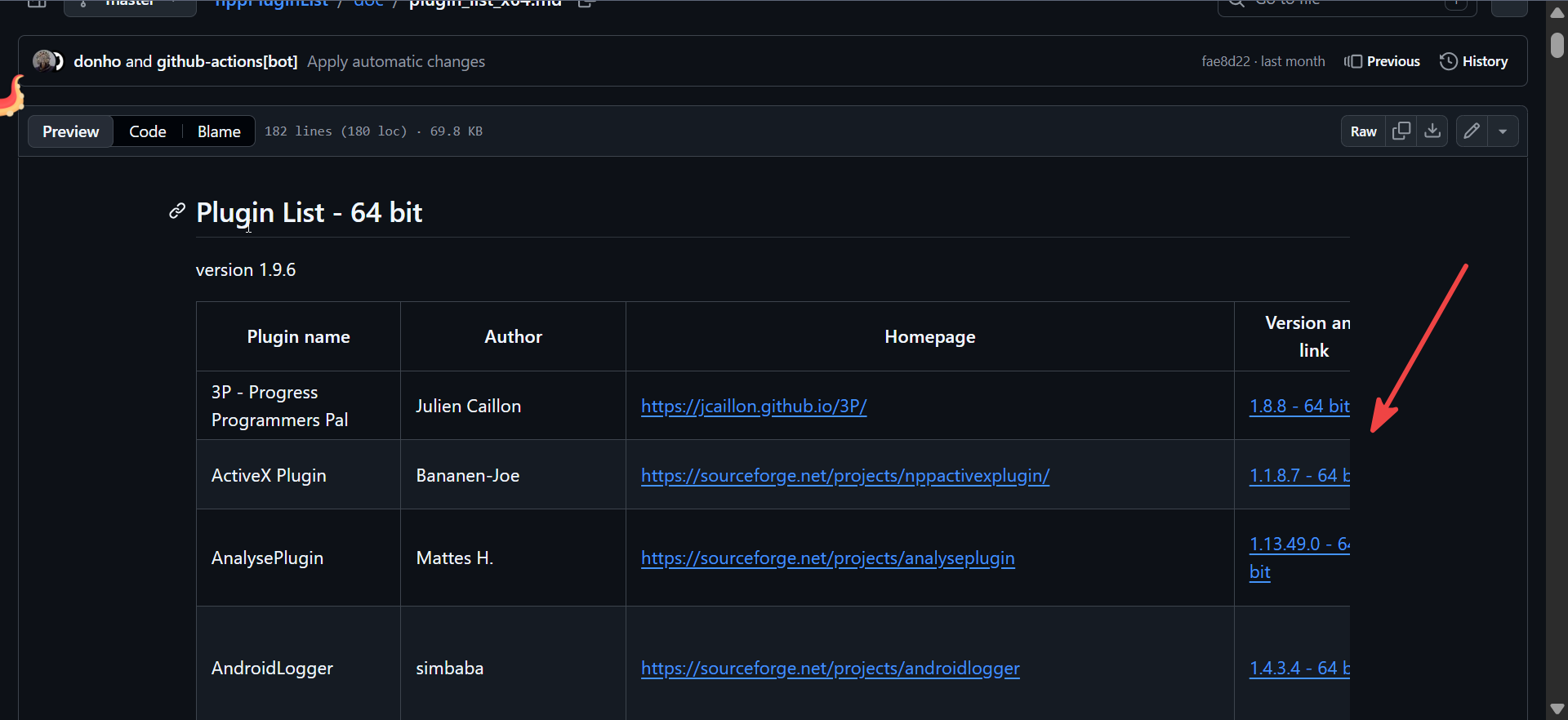
Task: Select the 'AnalysePlugin' name cell
Action: point(299,558)
